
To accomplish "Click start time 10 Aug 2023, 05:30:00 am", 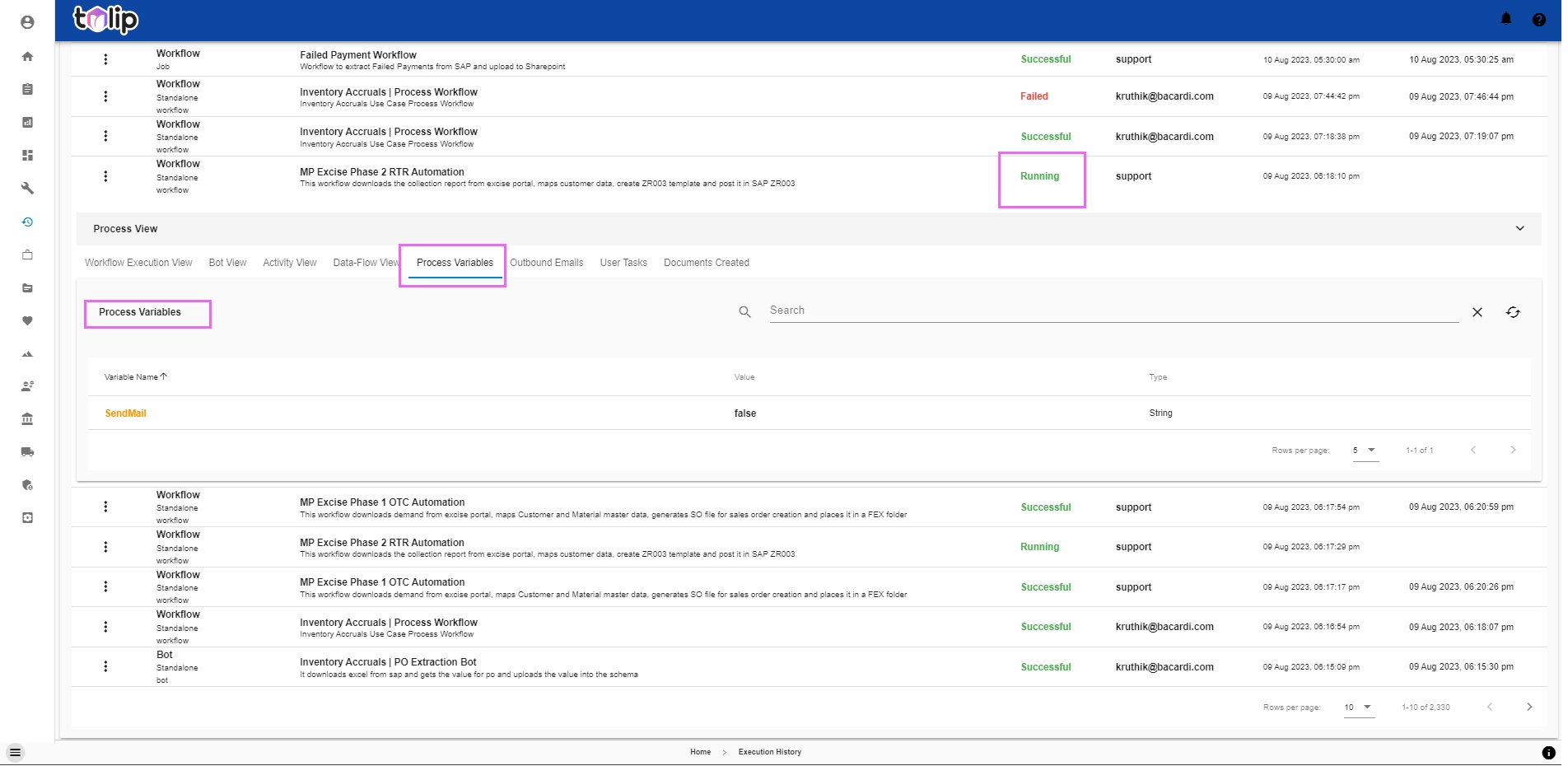I will click(x=1311, y=60).
